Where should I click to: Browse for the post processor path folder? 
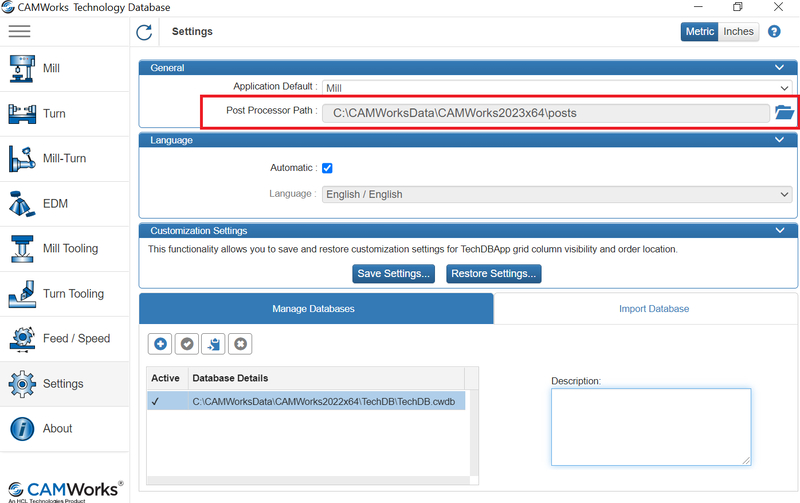click(784, 113)
